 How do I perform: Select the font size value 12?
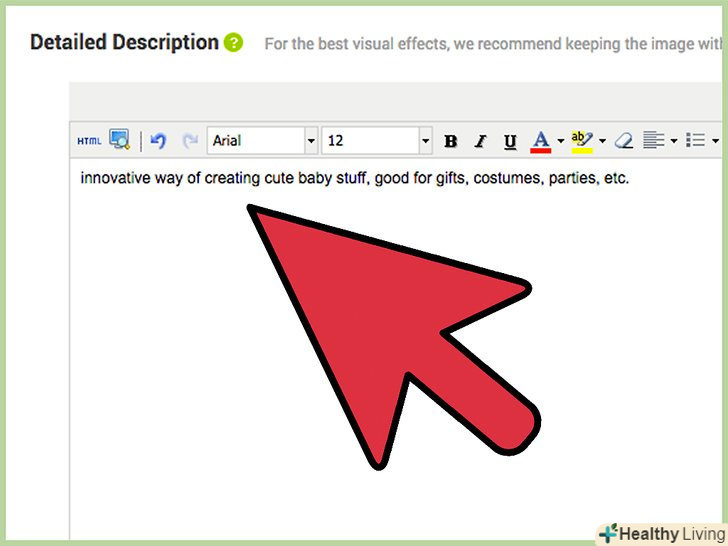(370, 140)
